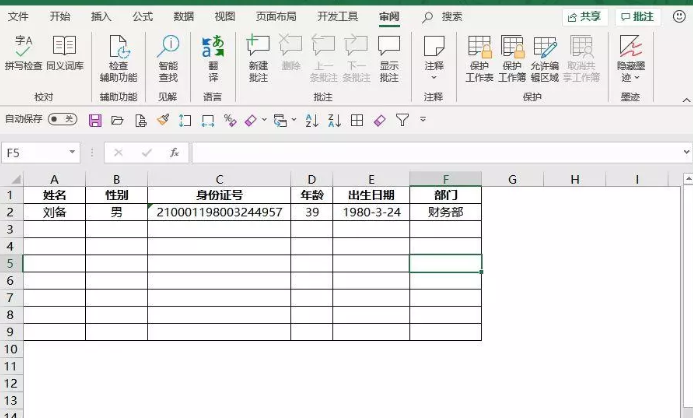Click the Share (共享) button
The image size is (693, 418).
coord(584,17)
